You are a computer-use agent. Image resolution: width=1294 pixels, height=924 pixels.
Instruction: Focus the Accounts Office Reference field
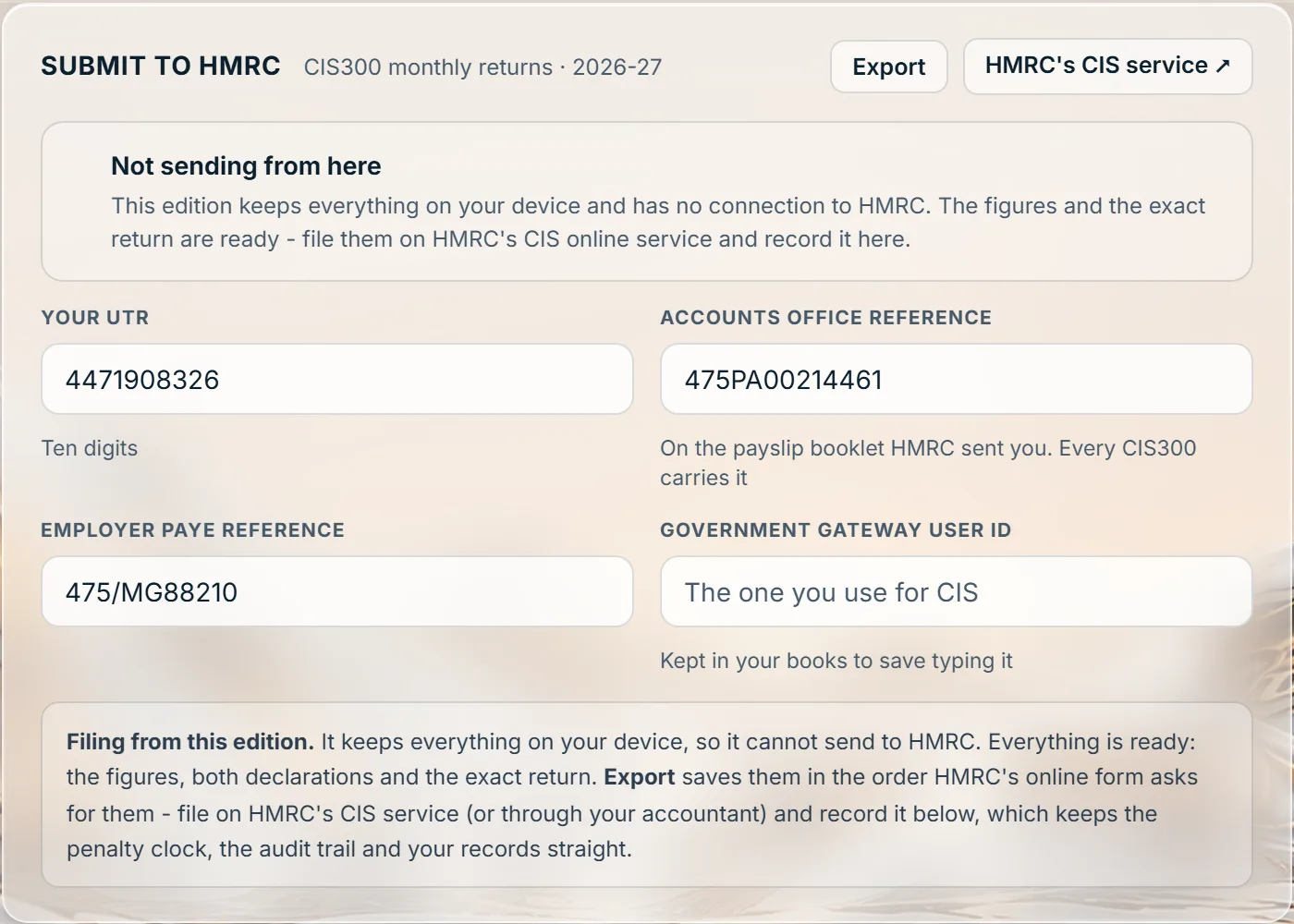click(x=957, y=379)
